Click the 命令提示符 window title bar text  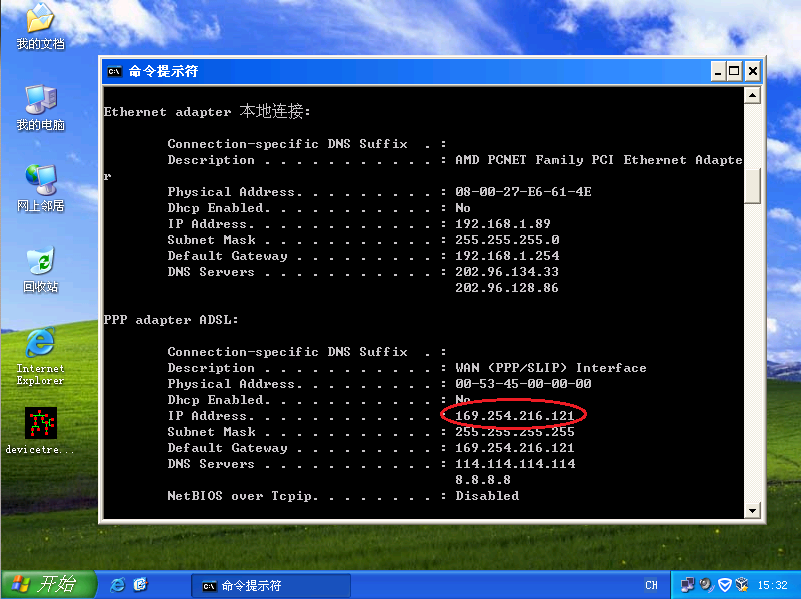163,71
